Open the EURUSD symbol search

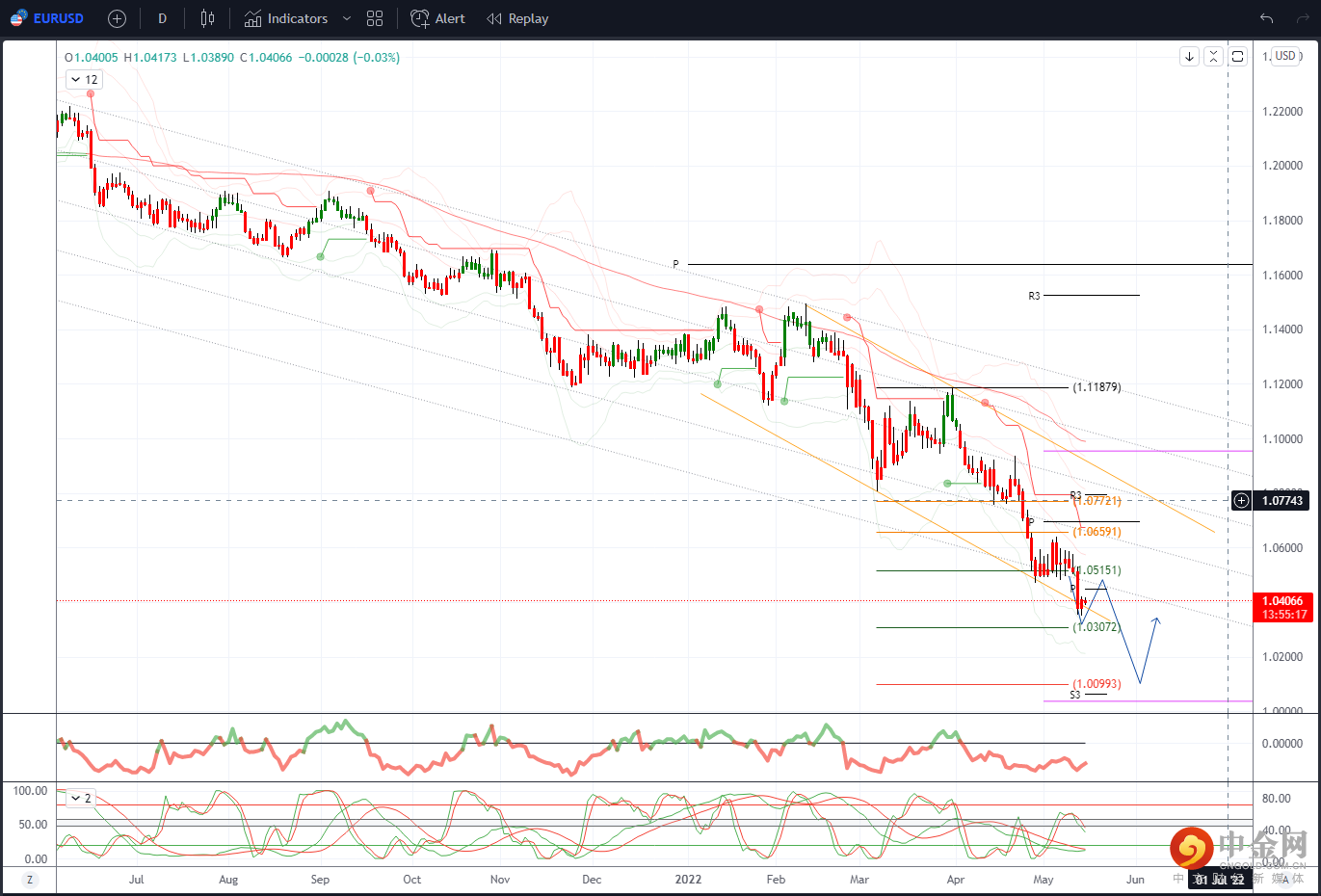[47, 18]
